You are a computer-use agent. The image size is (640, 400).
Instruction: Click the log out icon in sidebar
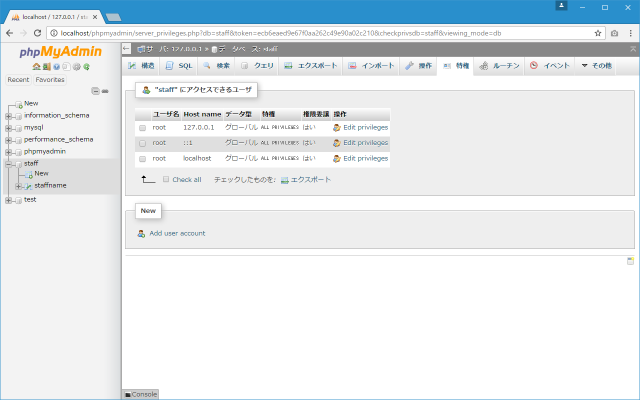47,67
